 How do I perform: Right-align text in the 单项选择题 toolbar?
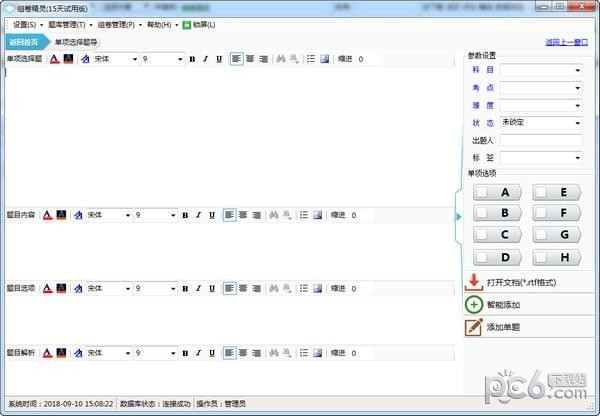(x=264, y=59)
